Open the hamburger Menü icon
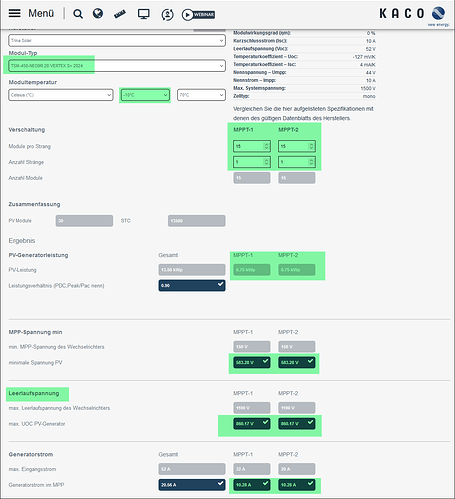 [x=14, y=13]
